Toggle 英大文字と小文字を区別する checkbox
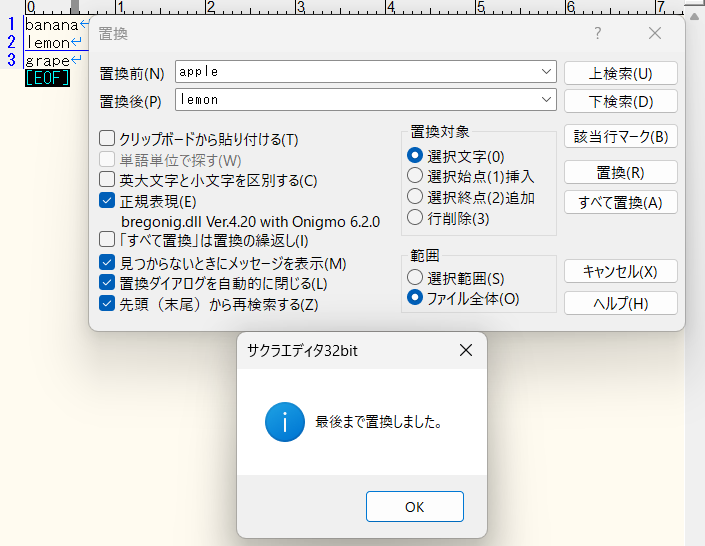The image size is (705, 546). click(x=108, y=180)
